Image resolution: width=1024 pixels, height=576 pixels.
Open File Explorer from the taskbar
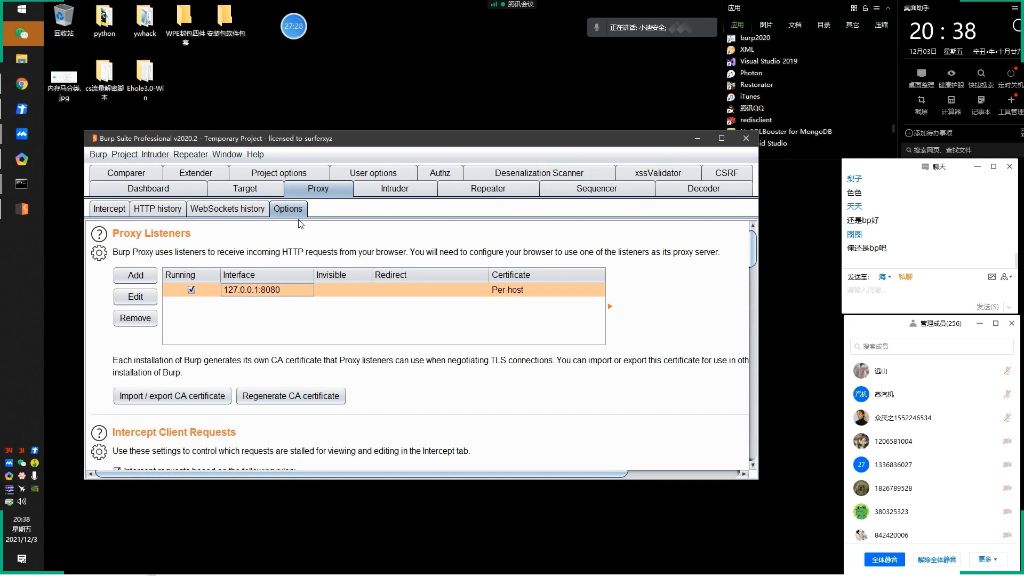pos(22,59)
